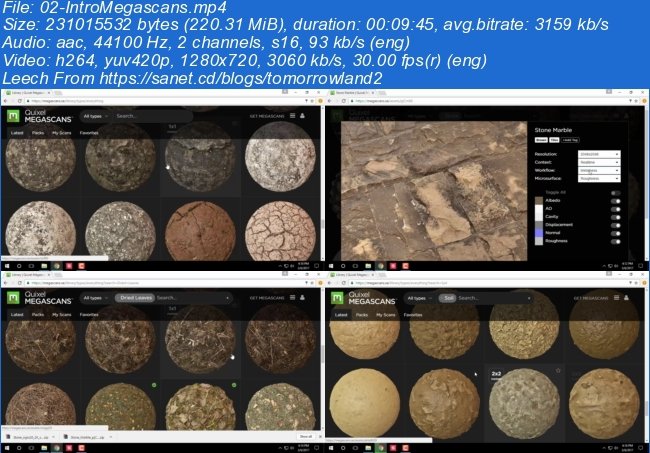The image size is (650, 453).
Task: Open File Explorer in top-left frame taskbar
Action: click(44, 266)
